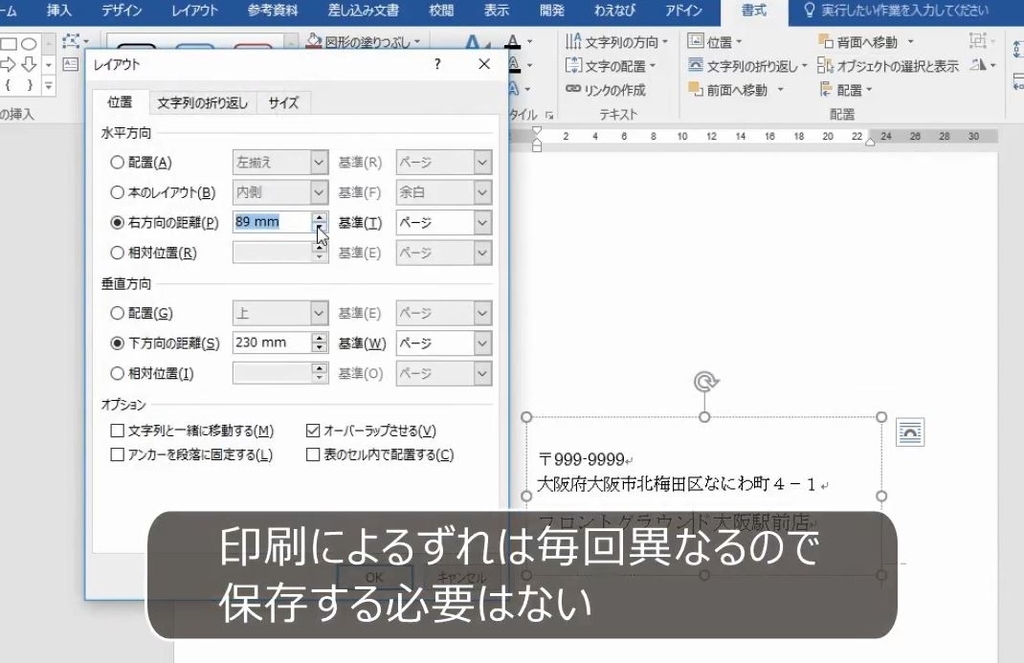The image size is (1024, 663).
Task: Increase the 230 mm value with up stepper
Action: coord(319,338)
